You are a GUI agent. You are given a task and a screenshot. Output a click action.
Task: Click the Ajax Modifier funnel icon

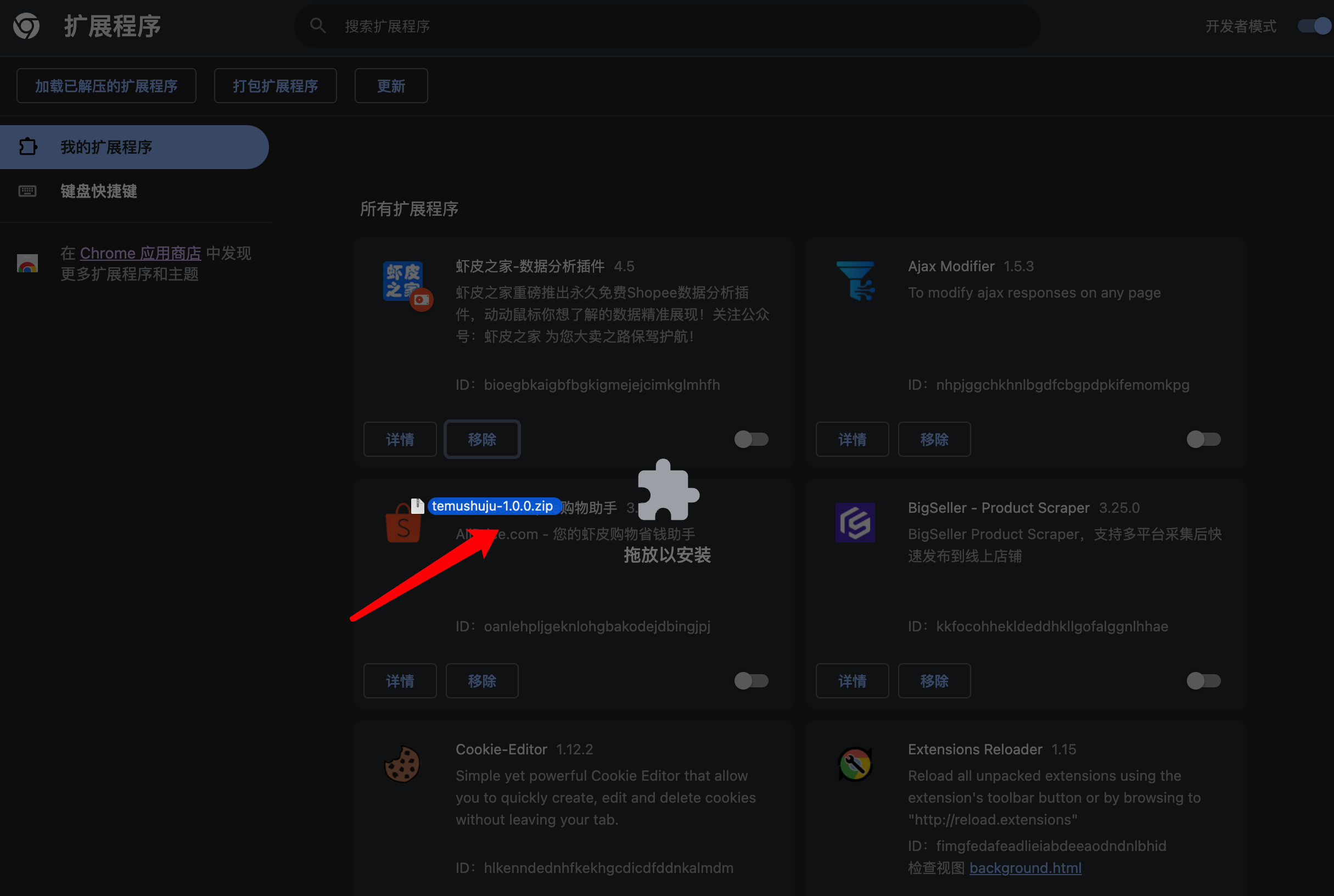(x=855, y=281)
